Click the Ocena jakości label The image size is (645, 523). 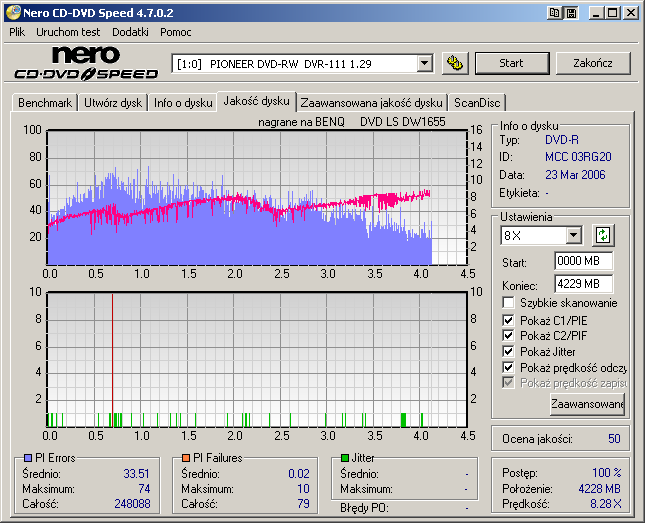click(537, 439)
